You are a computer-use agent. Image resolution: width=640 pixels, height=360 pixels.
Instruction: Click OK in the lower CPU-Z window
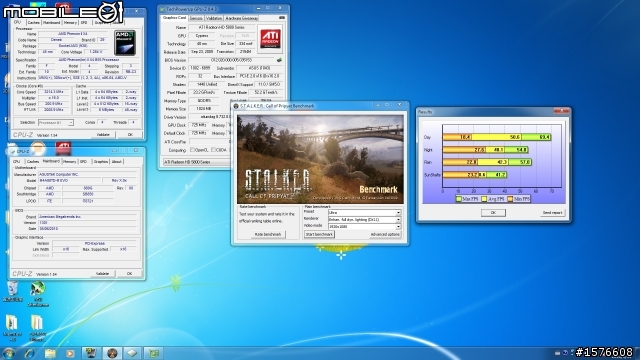(129, 273)
